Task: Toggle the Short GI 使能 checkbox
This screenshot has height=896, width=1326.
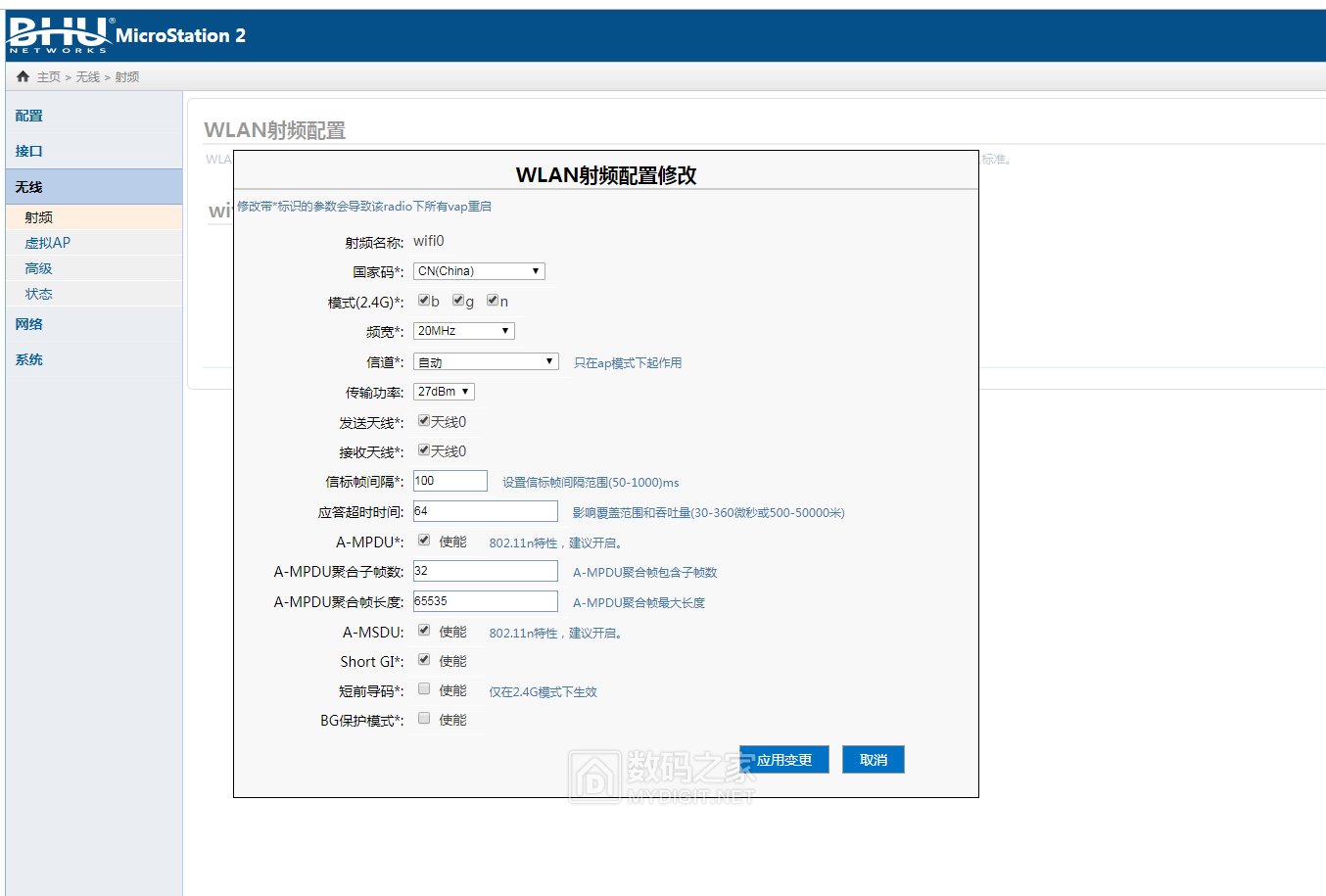Action: point(424,659)
